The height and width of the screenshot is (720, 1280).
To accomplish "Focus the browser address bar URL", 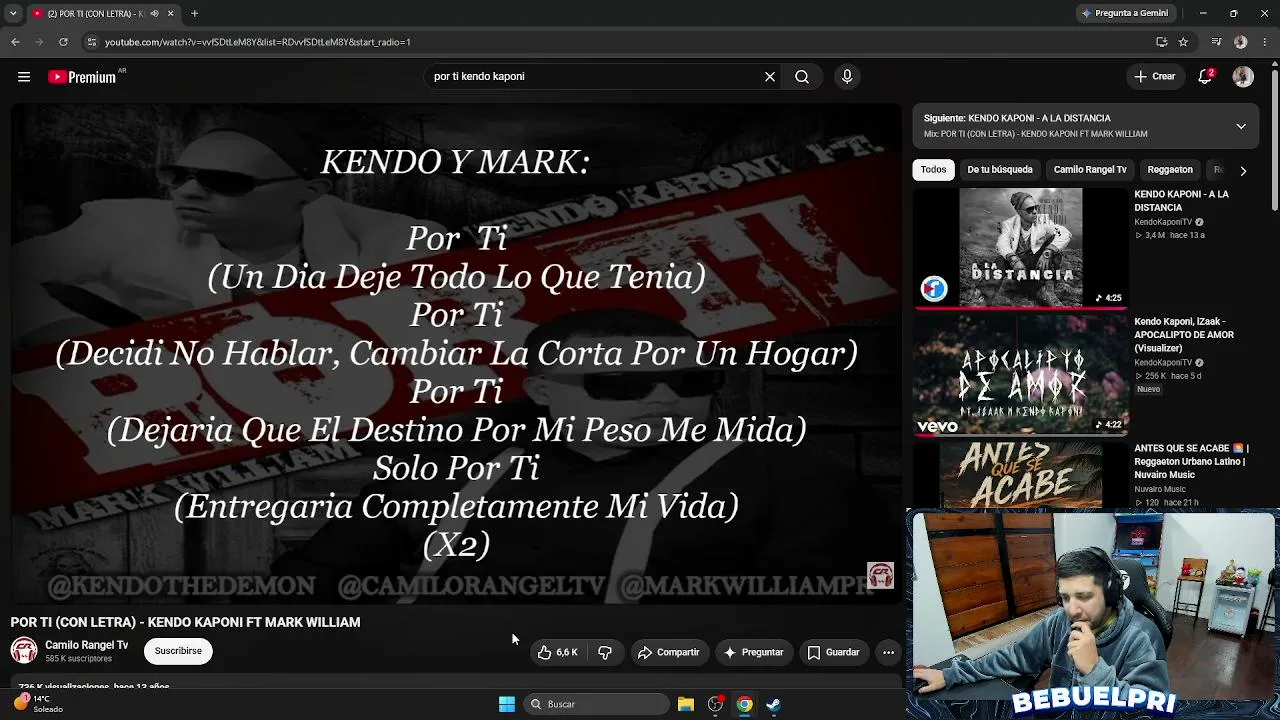I will pyautogui.click(x=258, y=42).
